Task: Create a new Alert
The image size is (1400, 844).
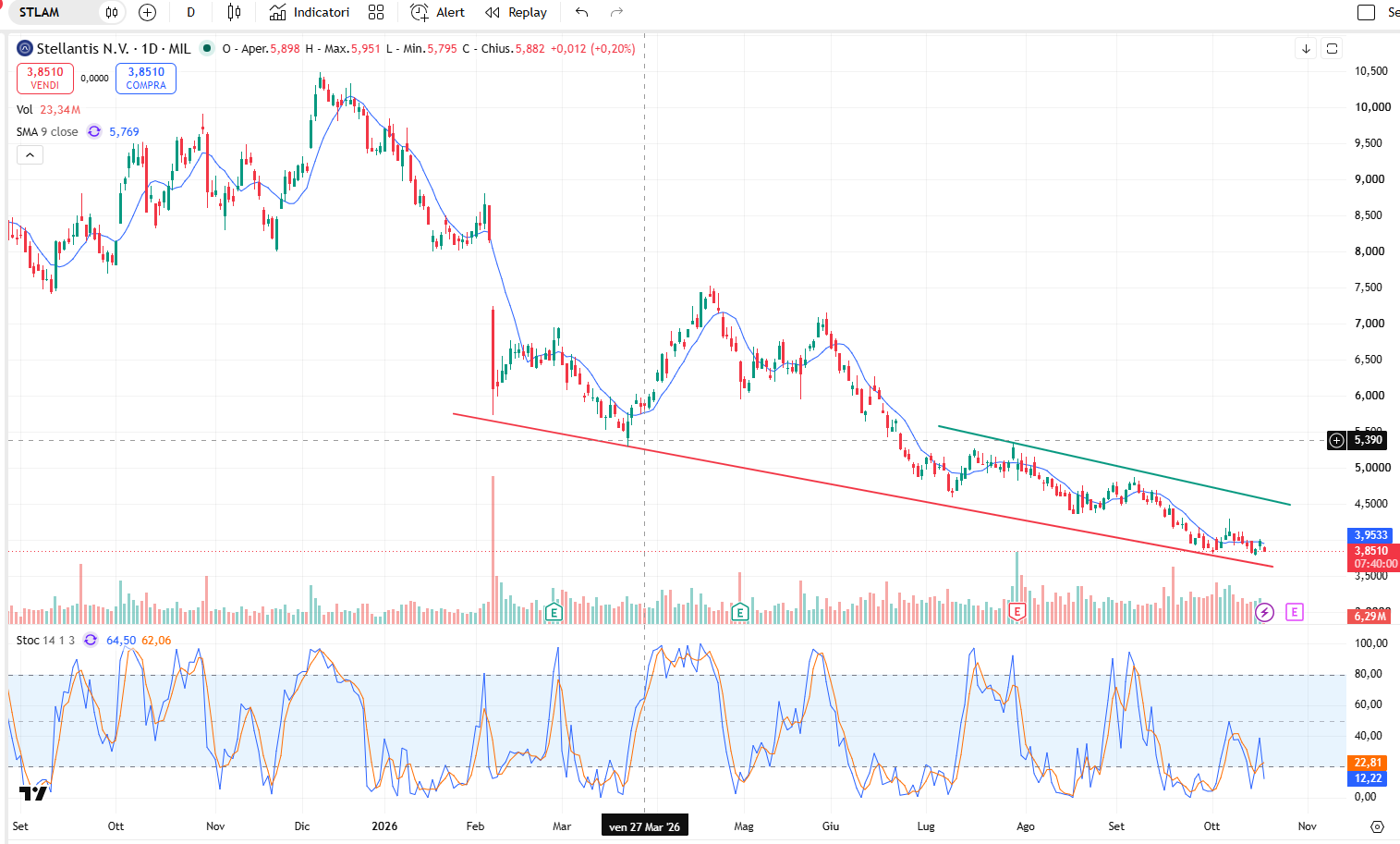Action: click(x=438, y=12)
